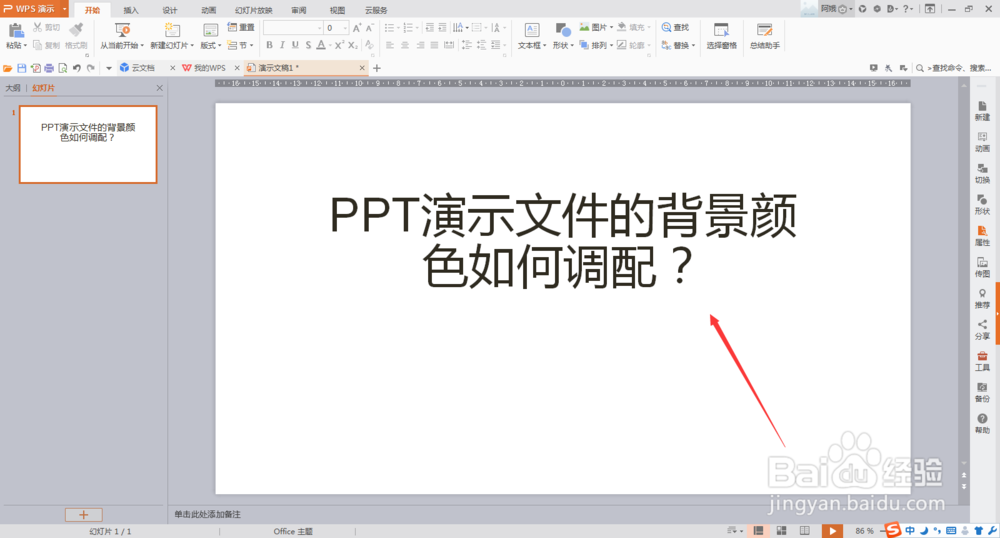Click the Save icon in quick access bar
Image resolution: width=1000 pixels, height=538 pixels.
[22, 68]
